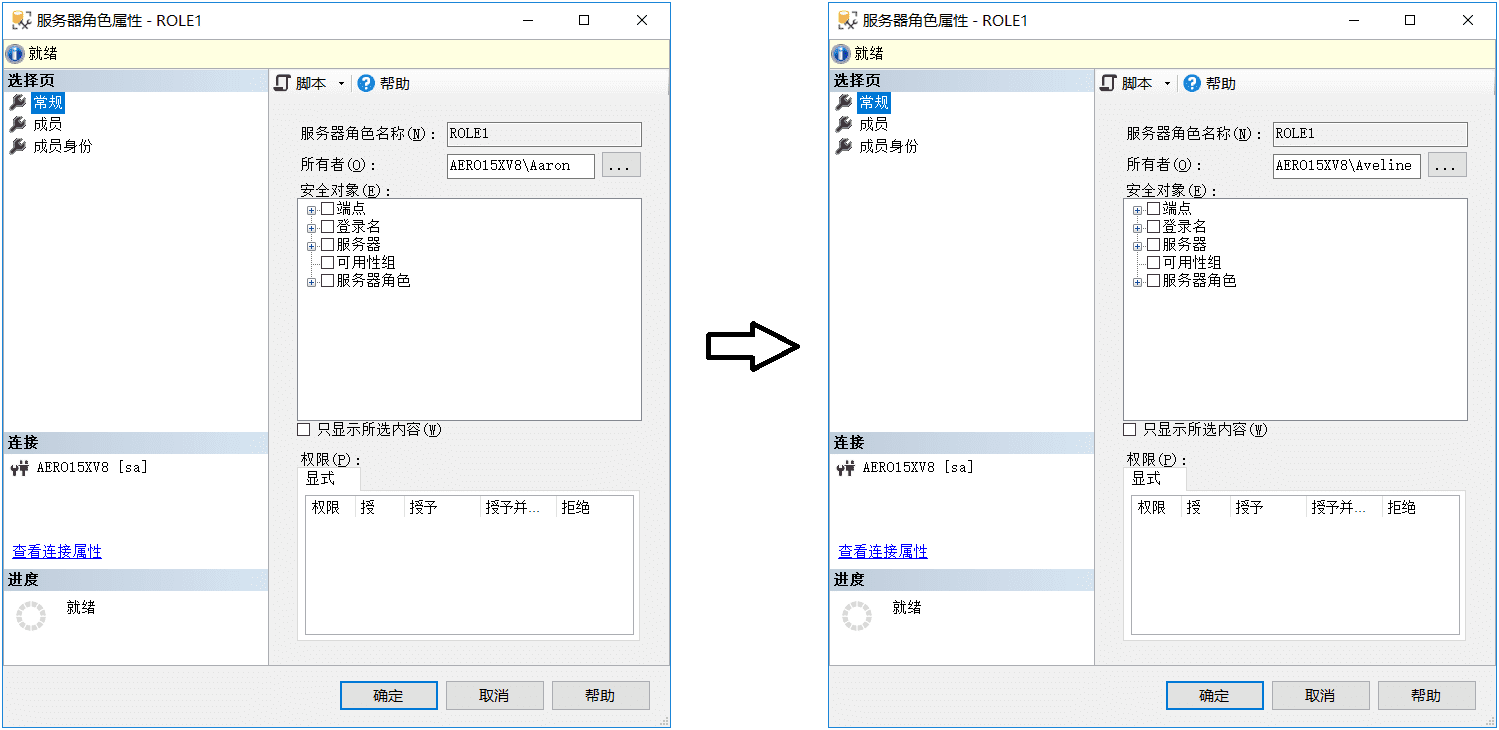Click ROLE1 name field in right window

click(x=1370, y=134)
